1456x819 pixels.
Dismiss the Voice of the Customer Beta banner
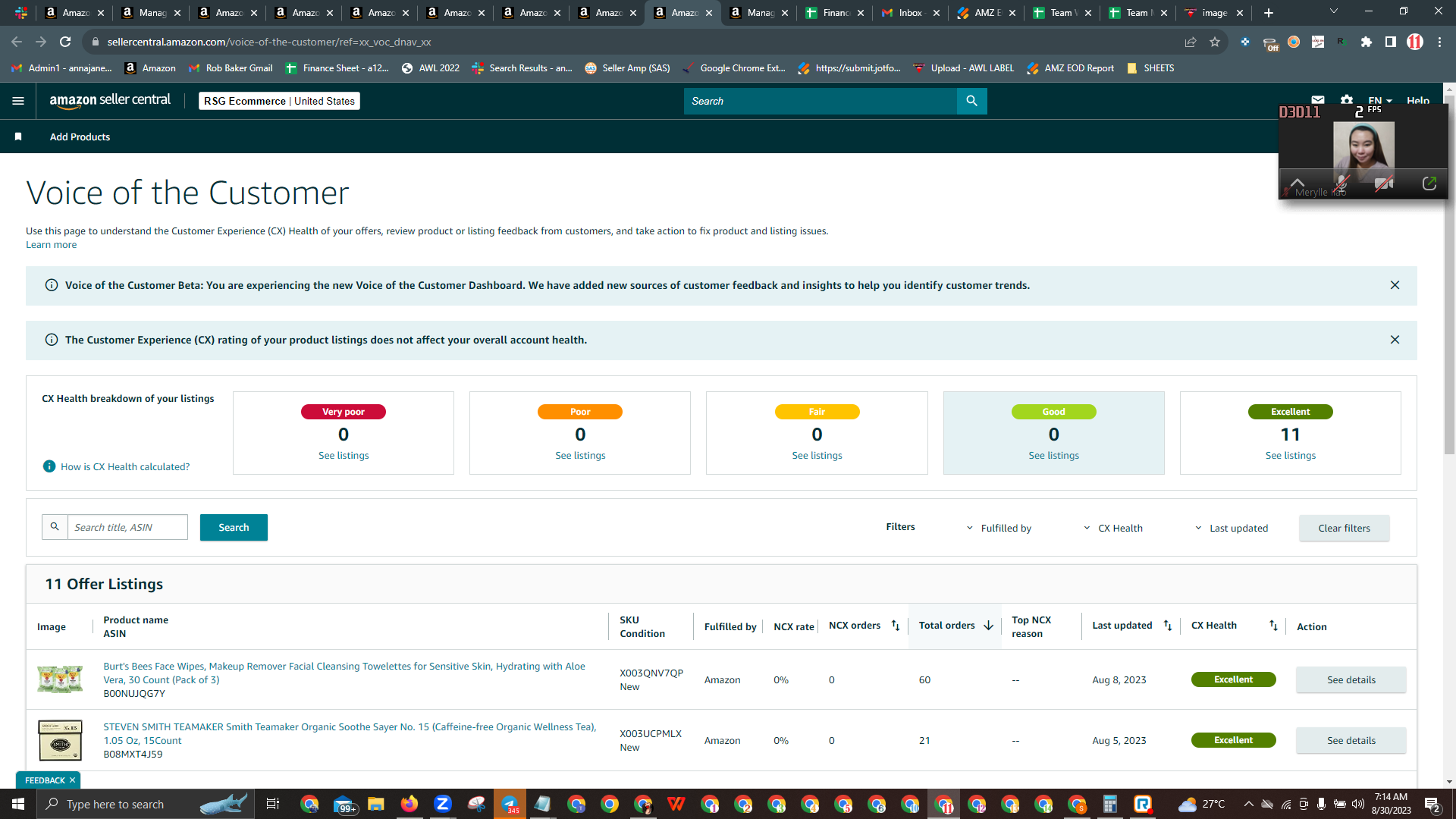click(x=1395, y=285)
